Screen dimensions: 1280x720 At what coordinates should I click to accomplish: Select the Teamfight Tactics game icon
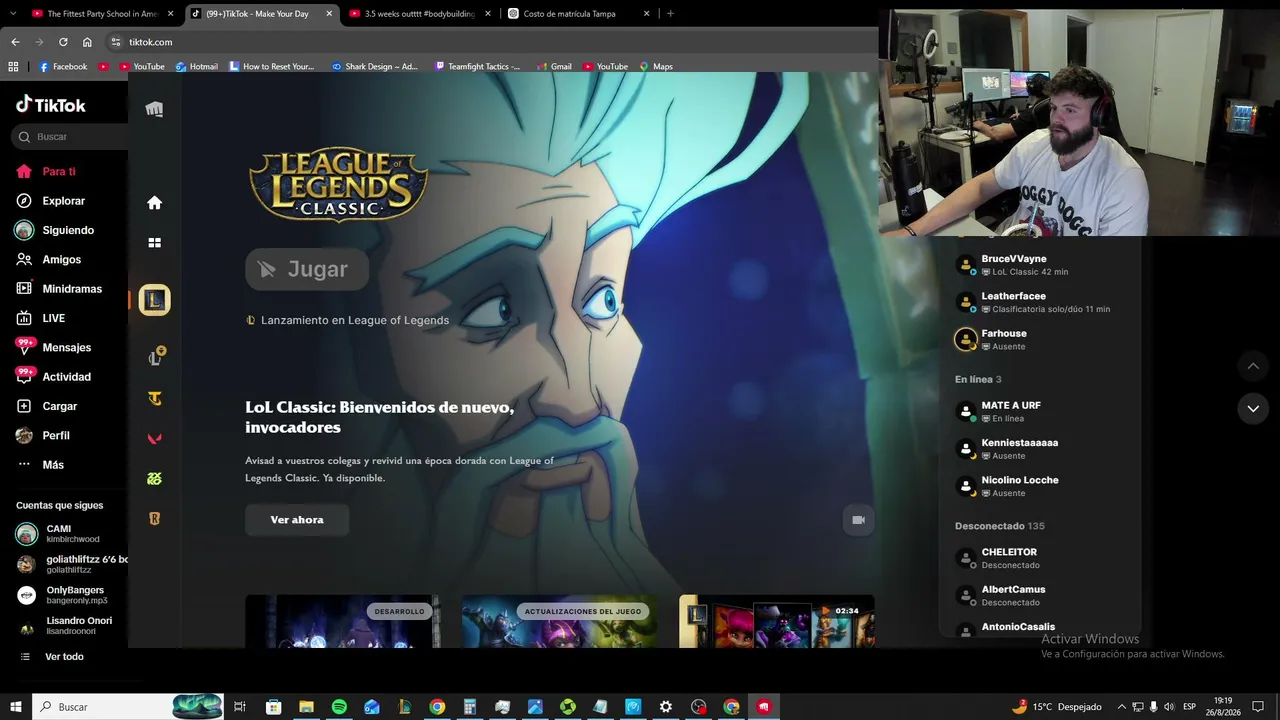pyautogui.click(x=154, y=399)
